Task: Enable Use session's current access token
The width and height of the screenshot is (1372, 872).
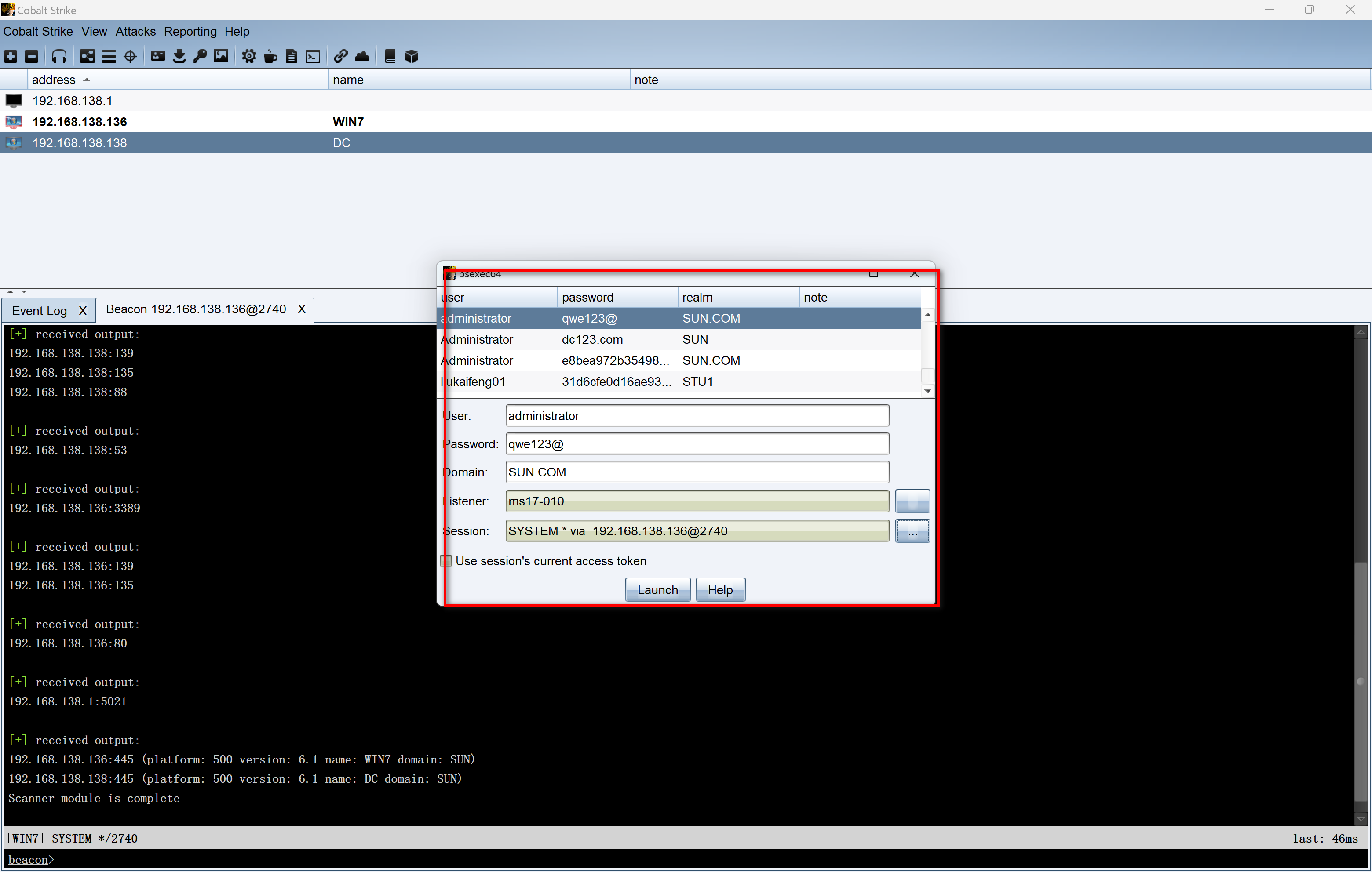Action: coord(447,561)
